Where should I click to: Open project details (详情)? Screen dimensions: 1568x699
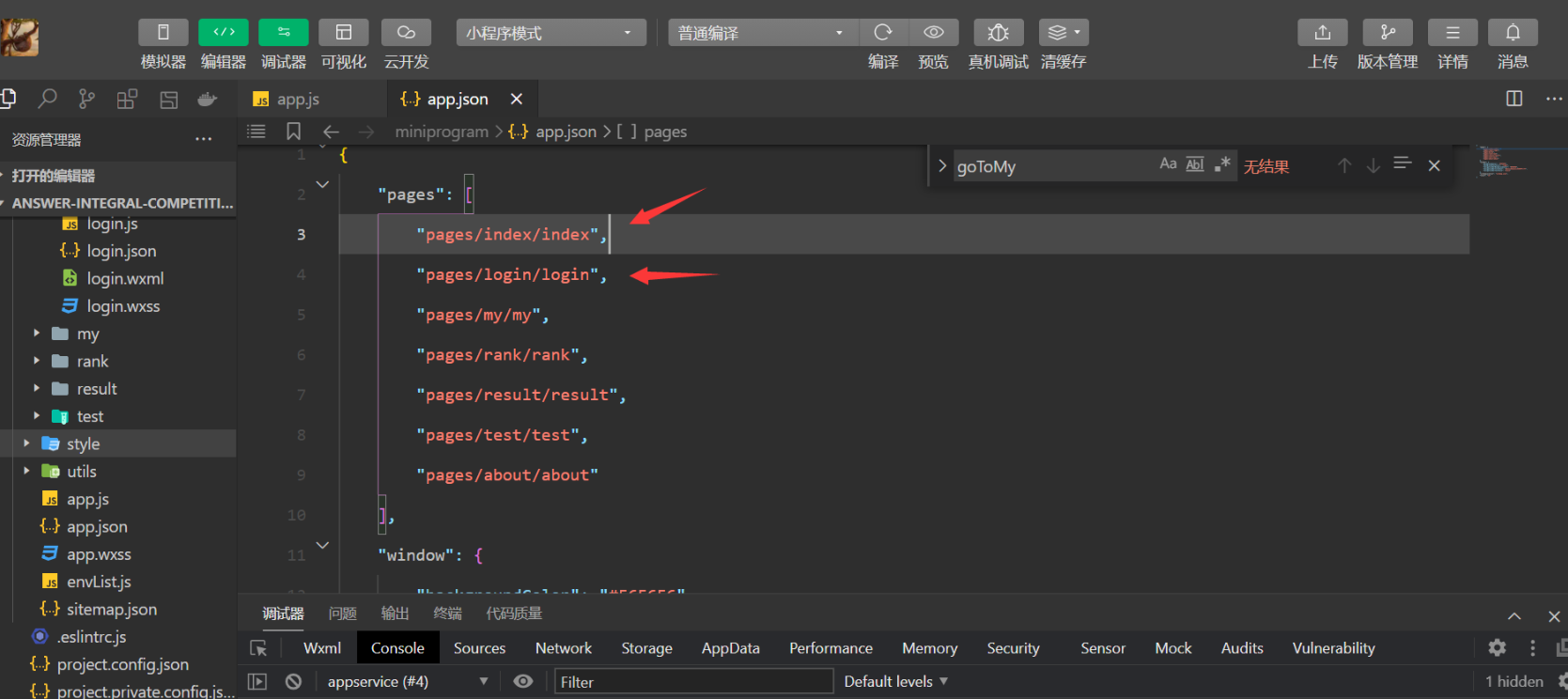(1452, 33)
